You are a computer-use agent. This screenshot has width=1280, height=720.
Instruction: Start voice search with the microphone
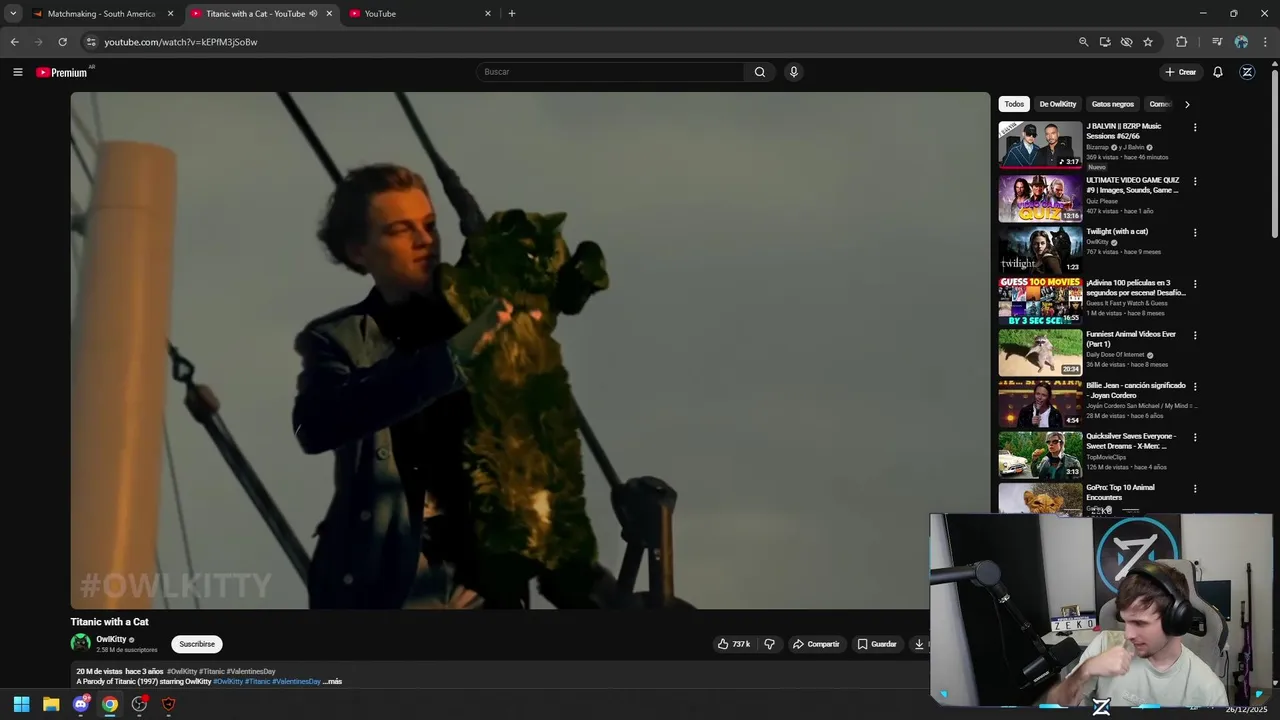click(x=793, y=72)
